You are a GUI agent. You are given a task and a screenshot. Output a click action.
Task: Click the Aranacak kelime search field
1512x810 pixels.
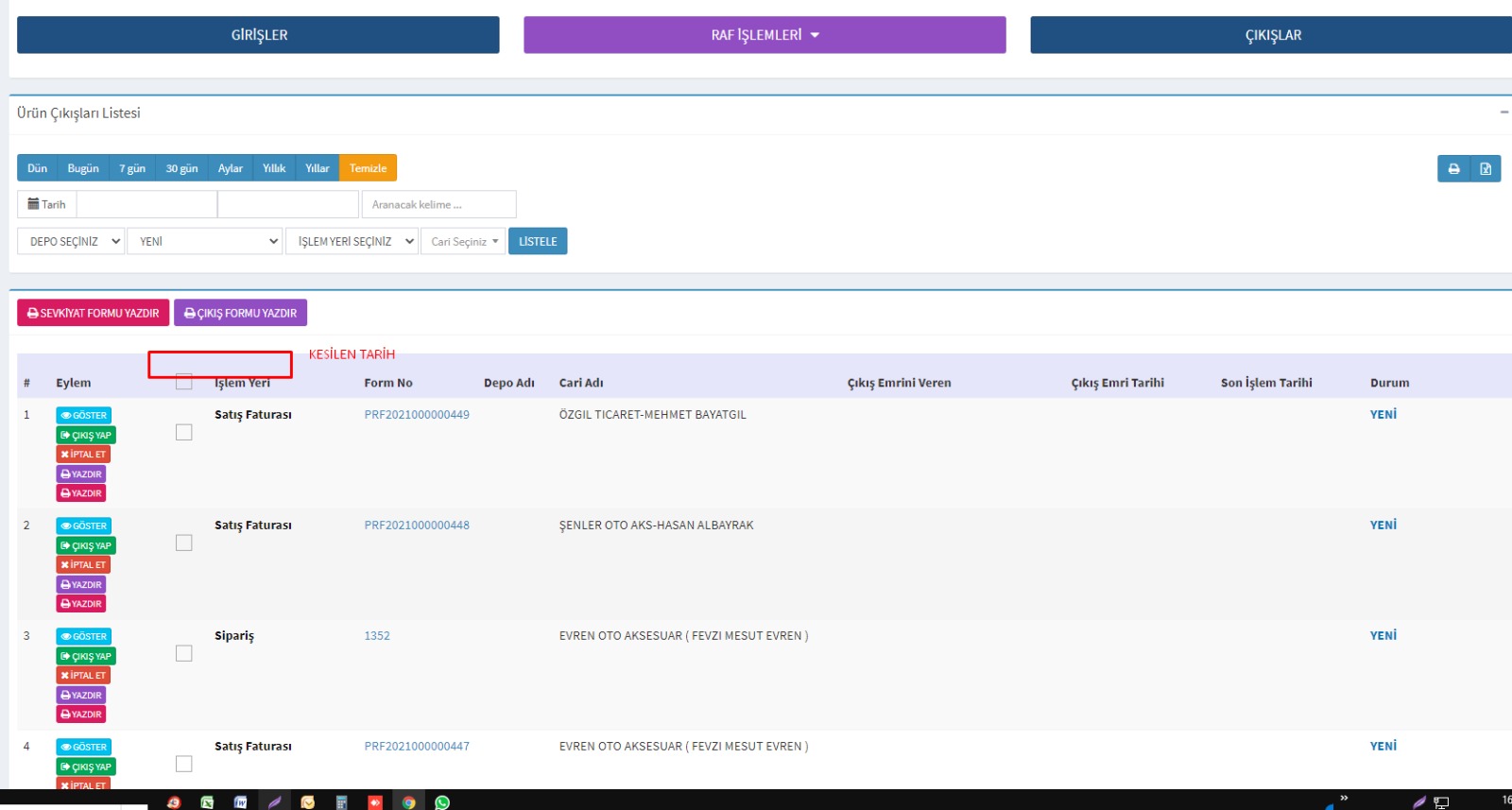[438, 205]
